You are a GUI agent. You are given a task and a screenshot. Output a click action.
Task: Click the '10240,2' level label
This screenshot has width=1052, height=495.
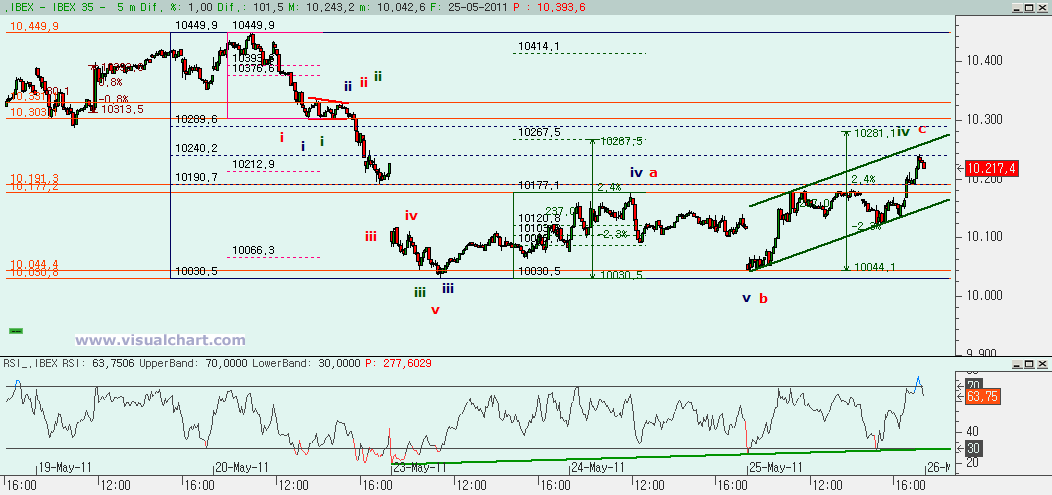point(197,148)
